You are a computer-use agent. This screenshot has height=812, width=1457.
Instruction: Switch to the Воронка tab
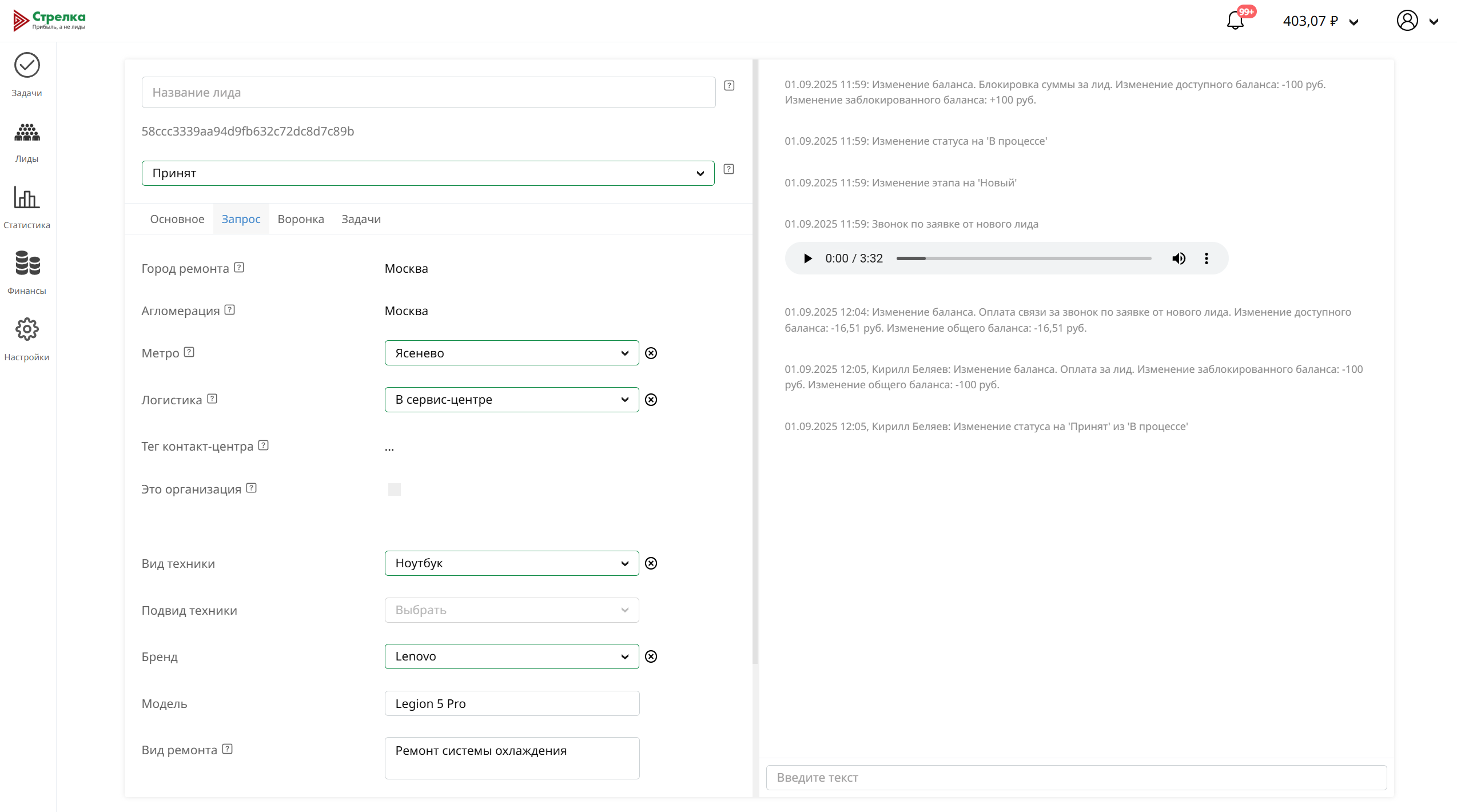[x=301, y=219]
